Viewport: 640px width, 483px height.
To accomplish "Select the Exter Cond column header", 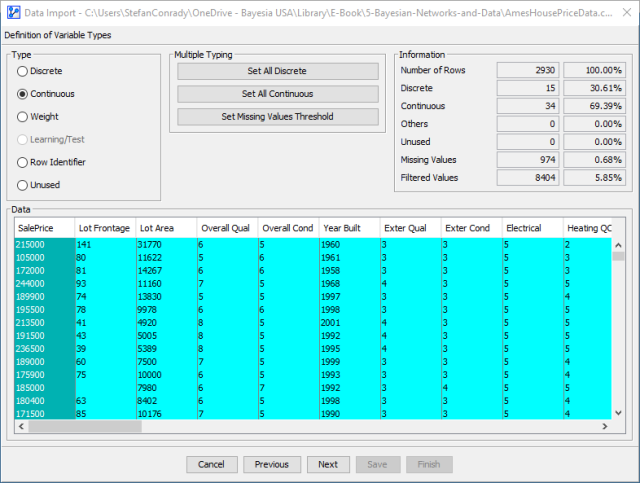I will point(471,228).
